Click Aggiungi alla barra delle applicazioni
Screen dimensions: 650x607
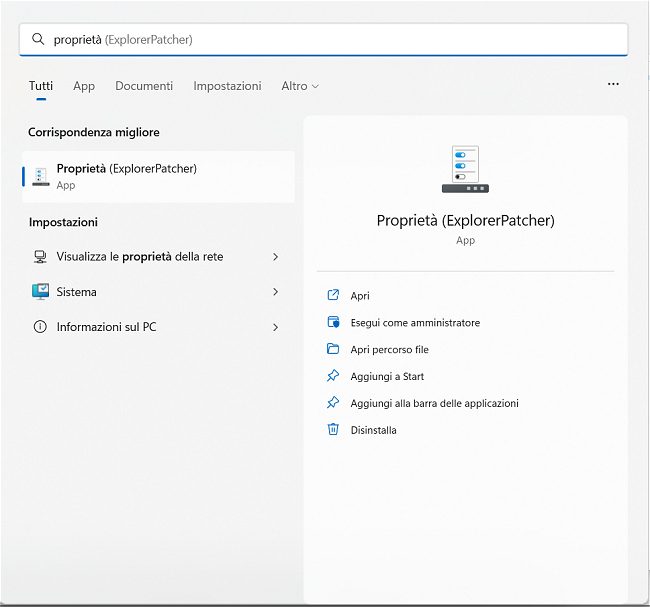pos(434,403)
